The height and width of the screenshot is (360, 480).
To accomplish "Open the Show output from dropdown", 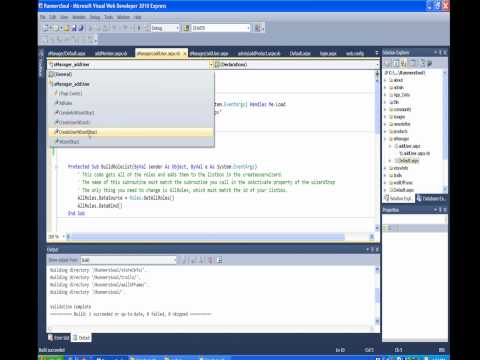I will coord(128,260).
